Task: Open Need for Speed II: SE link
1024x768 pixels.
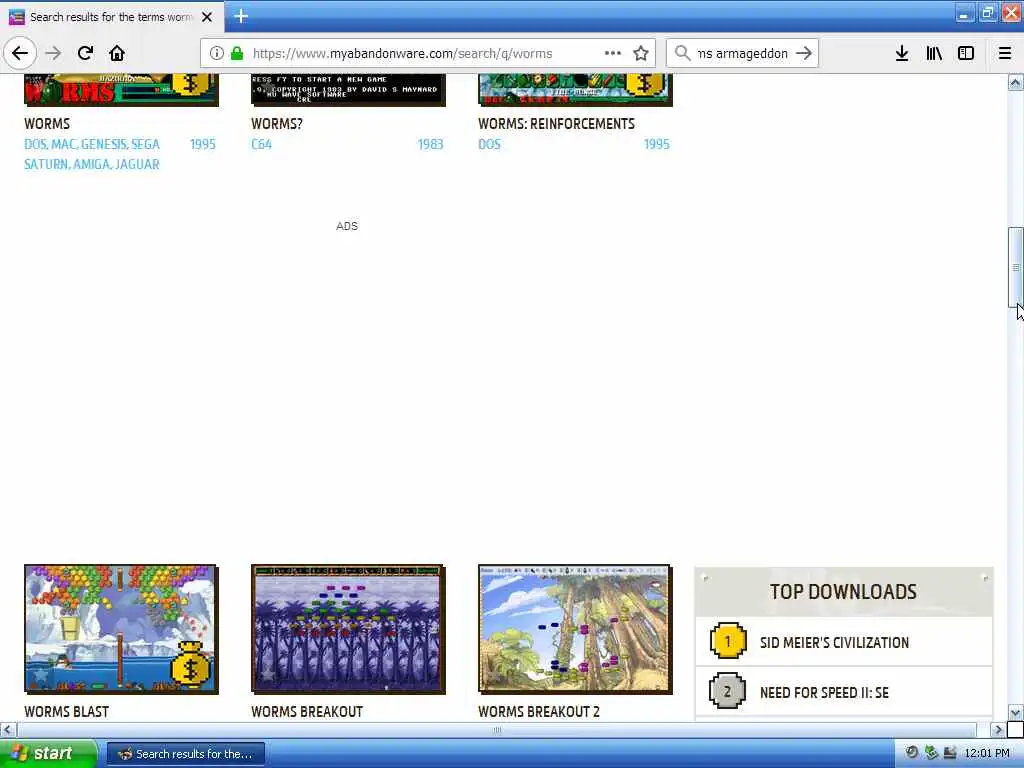Action: [824, 692]
